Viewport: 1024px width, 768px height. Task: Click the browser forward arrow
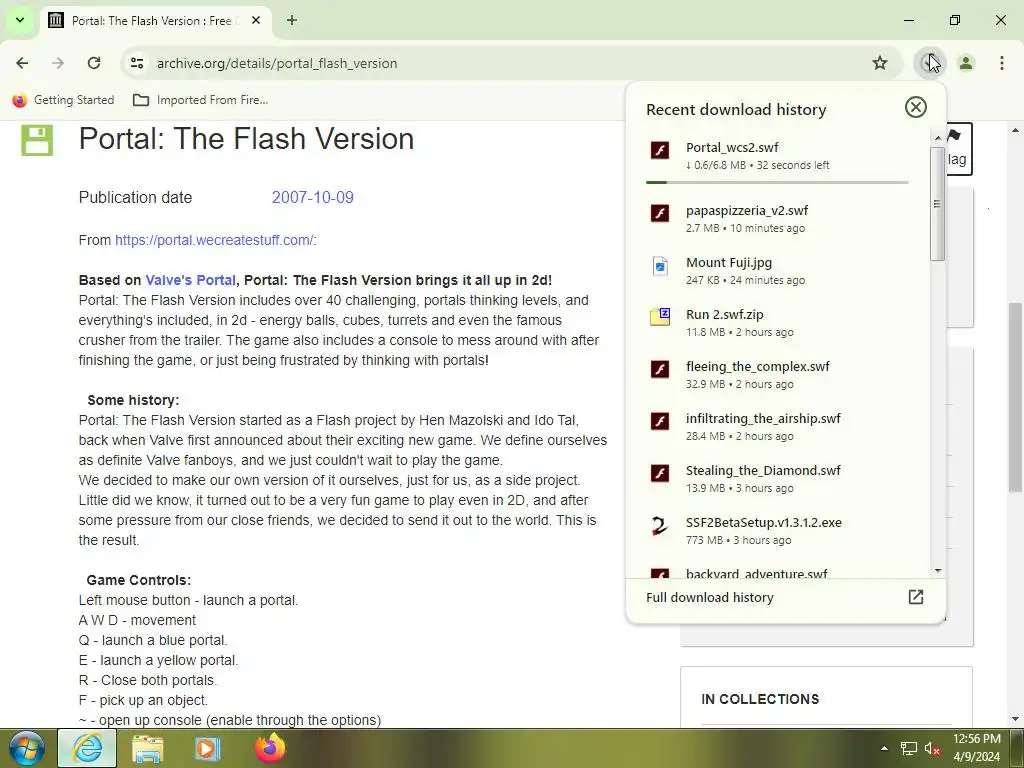(x=58, y=63)
